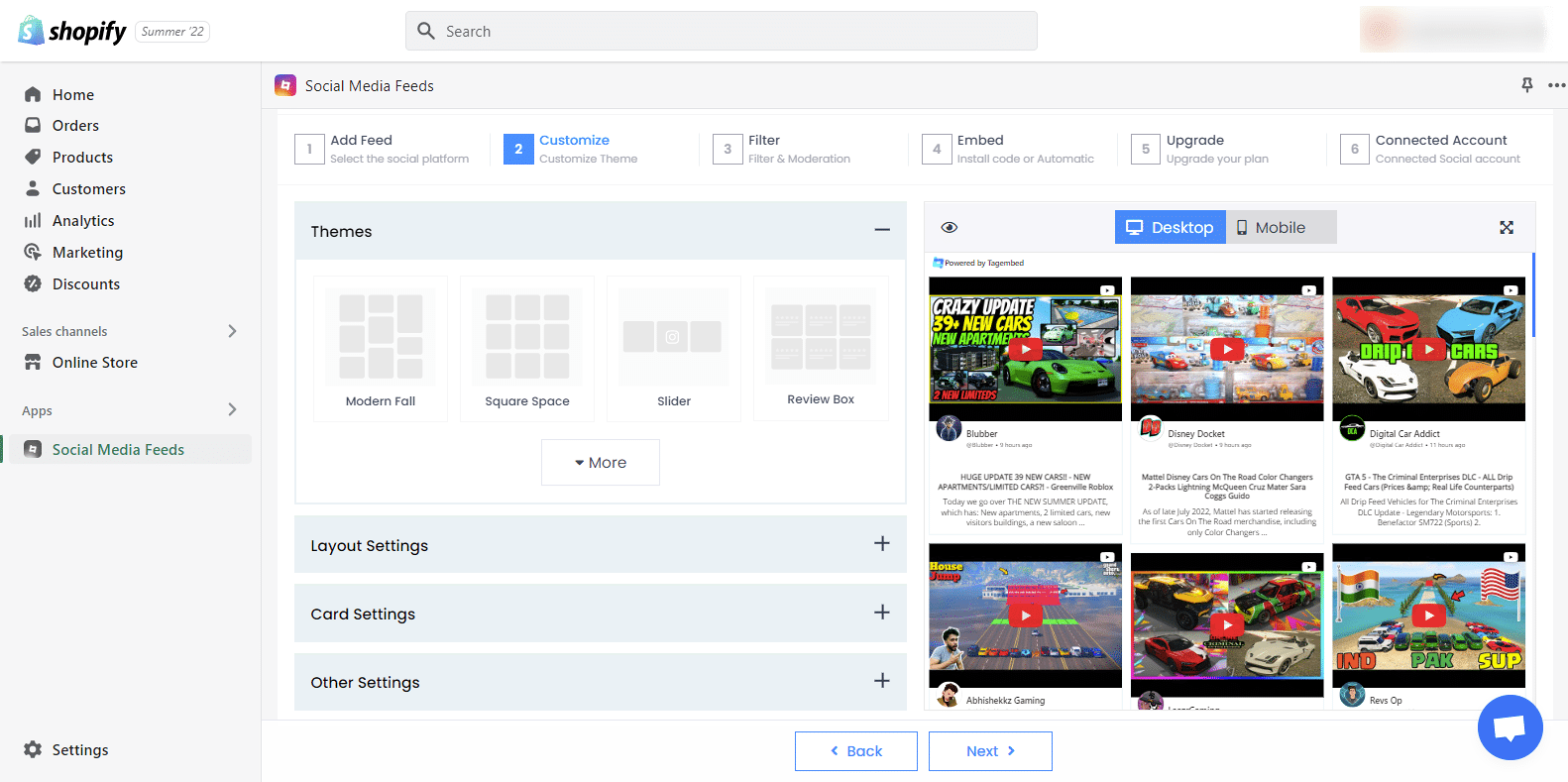Screen dimensions: 1568x782
Task: Click the Digital Car Addict avatar
Action: coord(1352,428)
